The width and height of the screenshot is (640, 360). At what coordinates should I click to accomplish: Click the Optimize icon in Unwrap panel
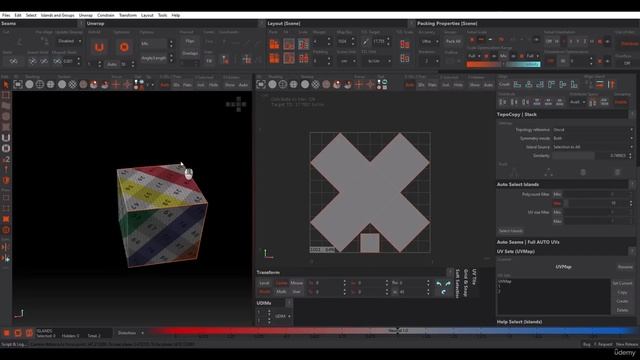point(124,47)
